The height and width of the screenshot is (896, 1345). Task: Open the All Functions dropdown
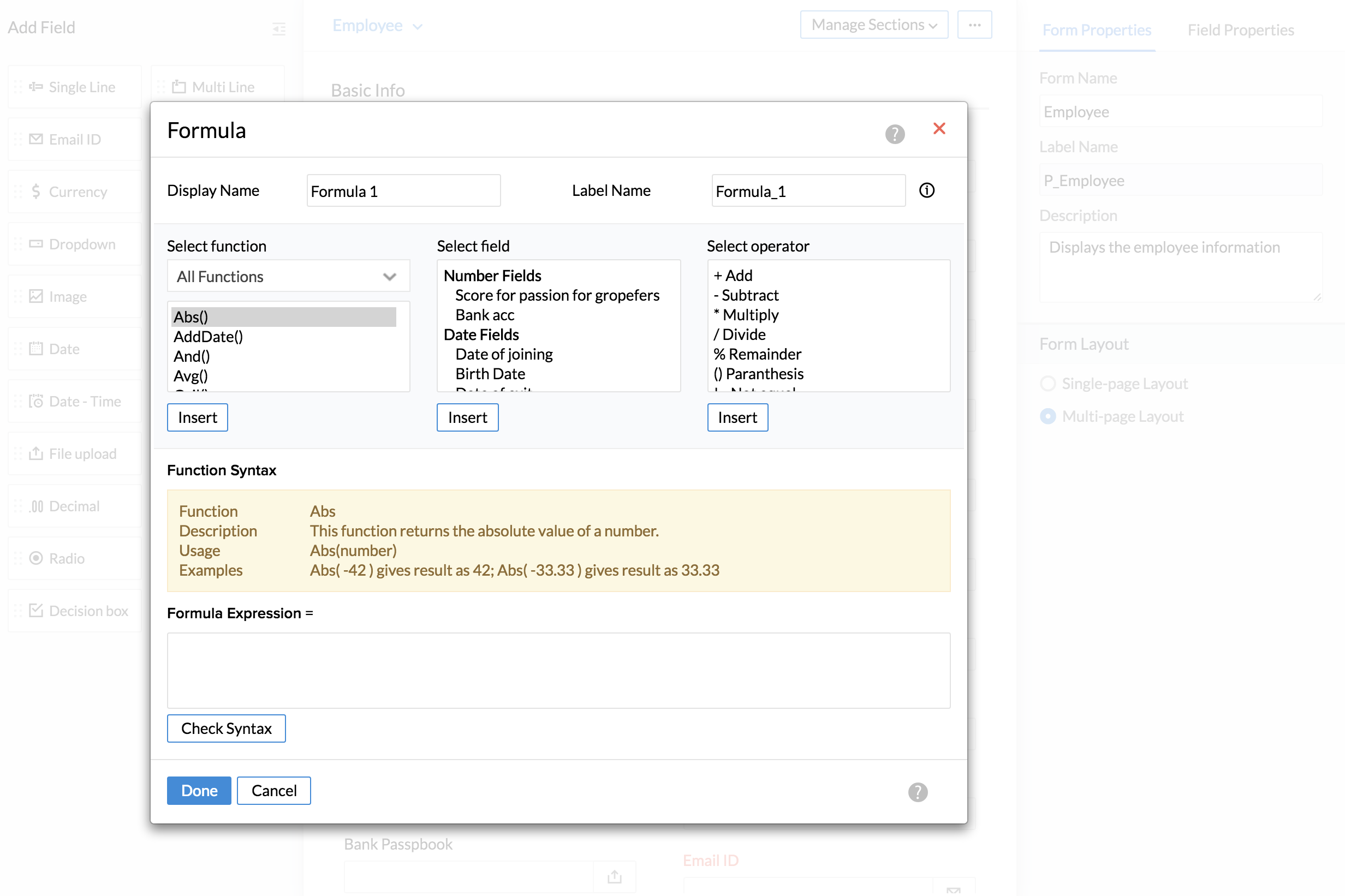tap(288, 277)
